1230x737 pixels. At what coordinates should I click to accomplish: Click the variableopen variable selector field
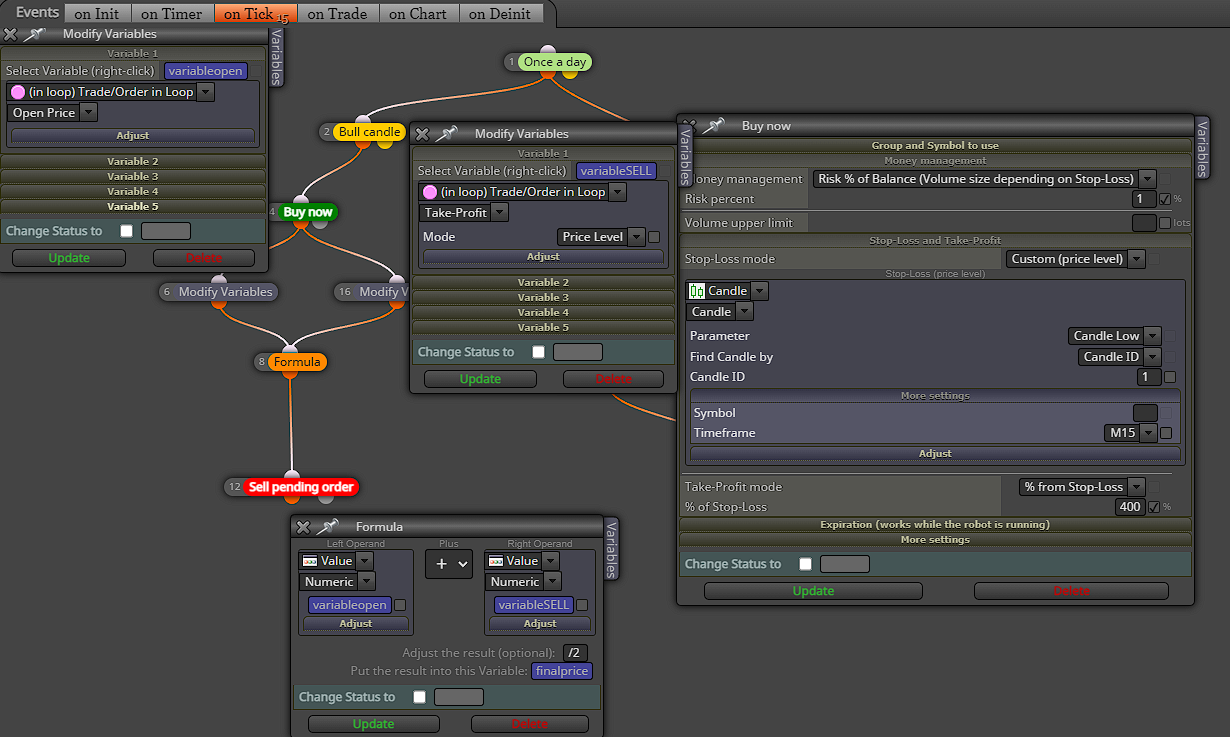205,72
